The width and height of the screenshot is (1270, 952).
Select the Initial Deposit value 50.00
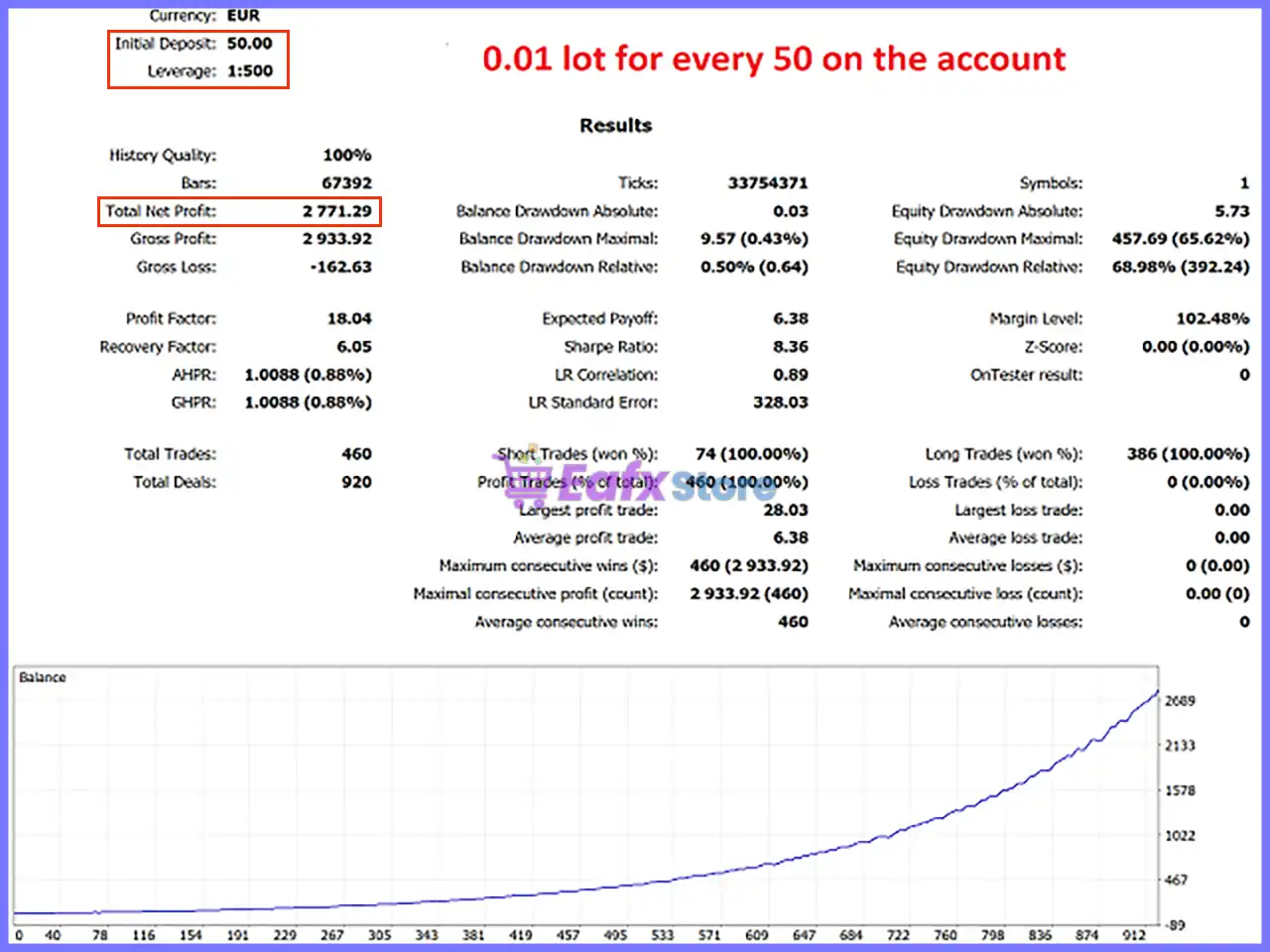click(249, 44)
